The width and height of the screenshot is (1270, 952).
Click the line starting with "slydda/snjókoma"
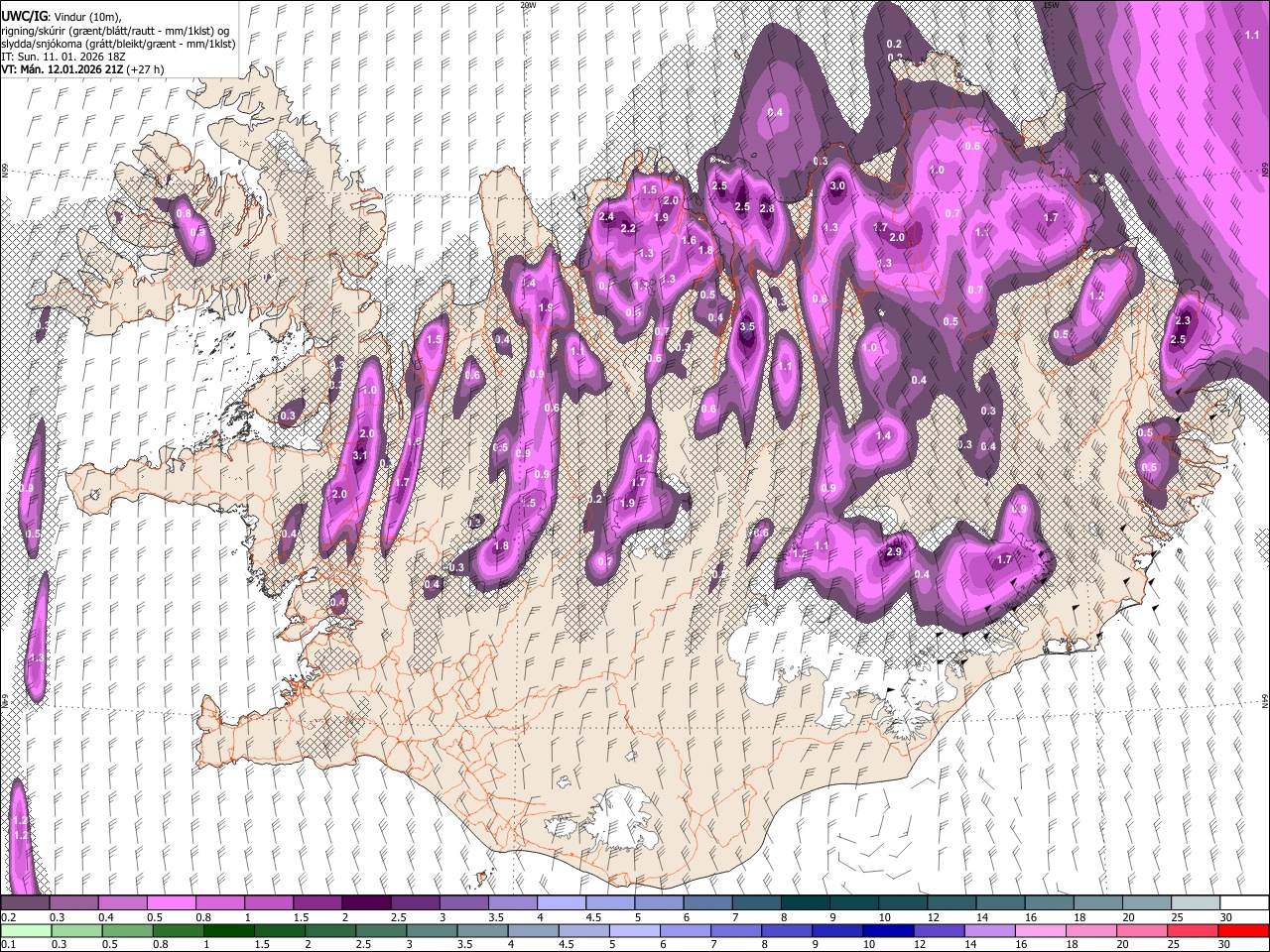pos(118,44)
